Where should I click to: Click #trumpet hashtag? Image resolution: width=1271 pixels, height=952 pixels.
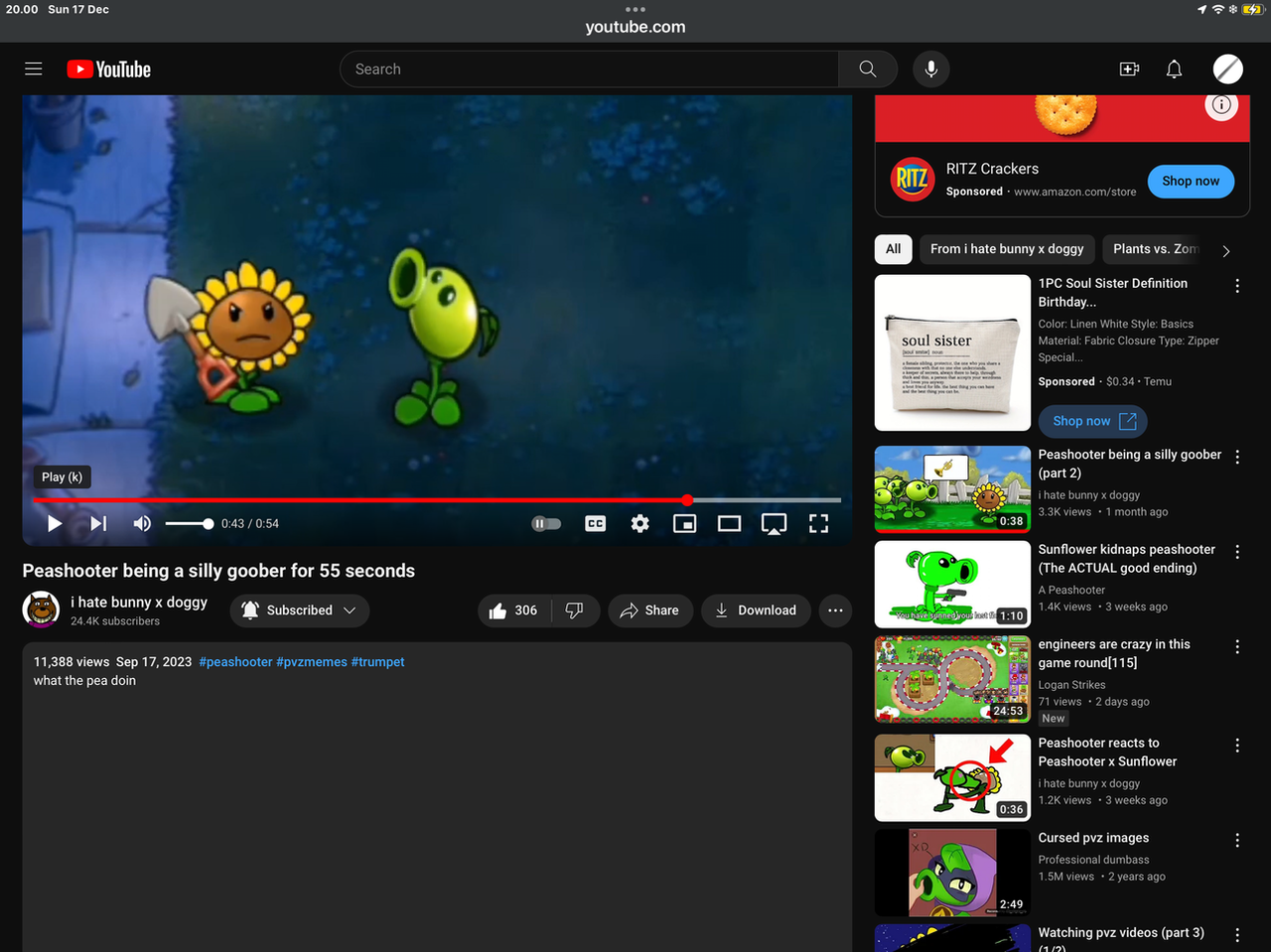pos(378,662)
